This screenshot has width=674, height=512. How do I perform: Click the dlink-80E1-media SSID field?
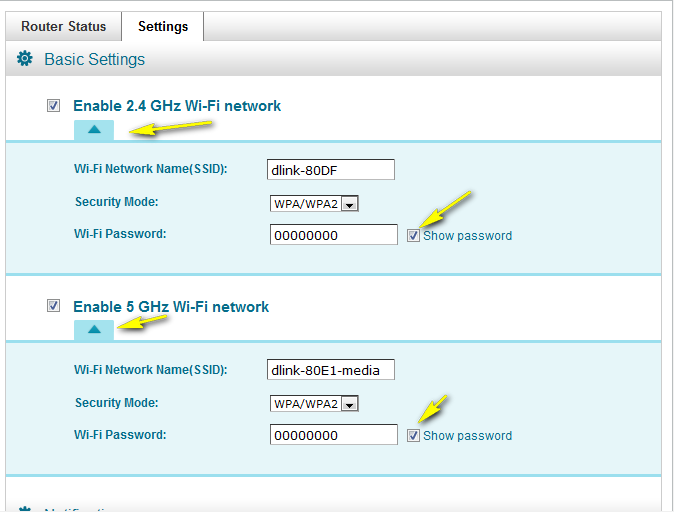tap(331, 370)
